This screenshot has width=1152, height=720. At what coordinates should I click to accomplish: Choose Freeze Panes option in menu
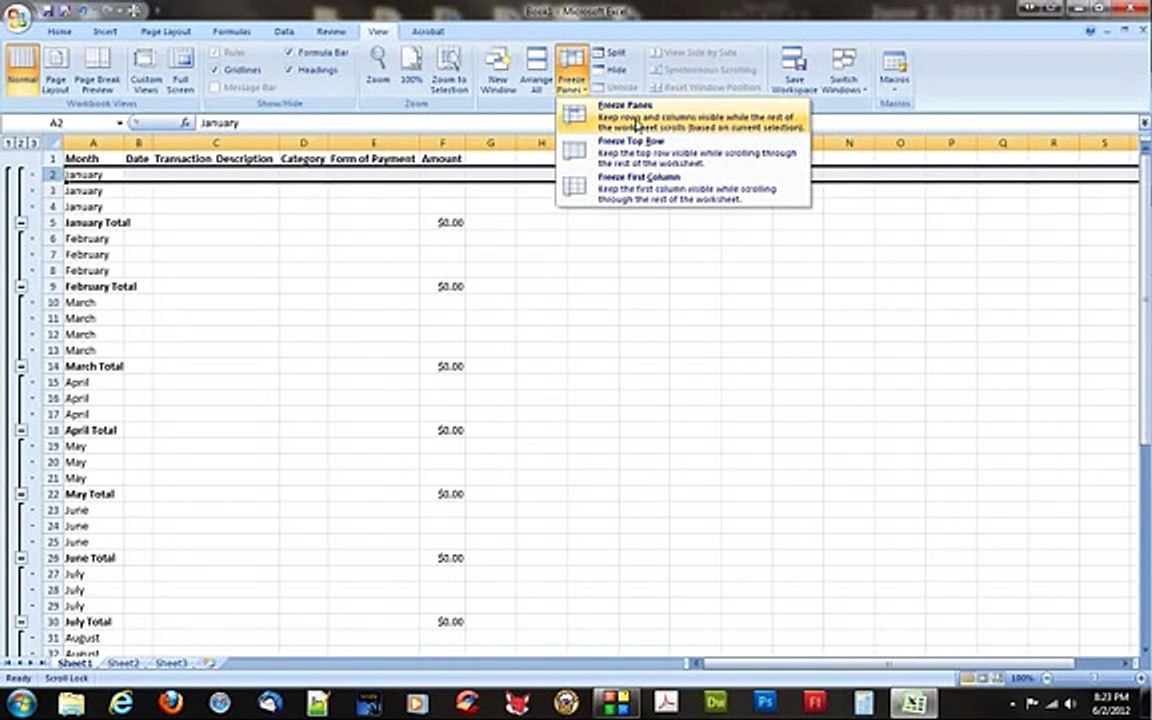click(683, 116)
